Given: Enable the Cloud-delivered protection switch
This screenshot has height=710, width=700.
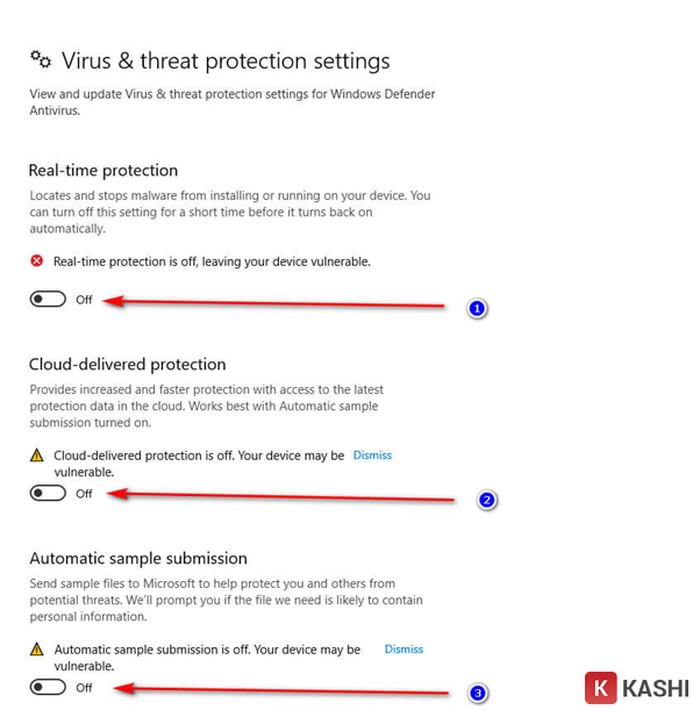Looking at the screenshot, I should [47, 493].
